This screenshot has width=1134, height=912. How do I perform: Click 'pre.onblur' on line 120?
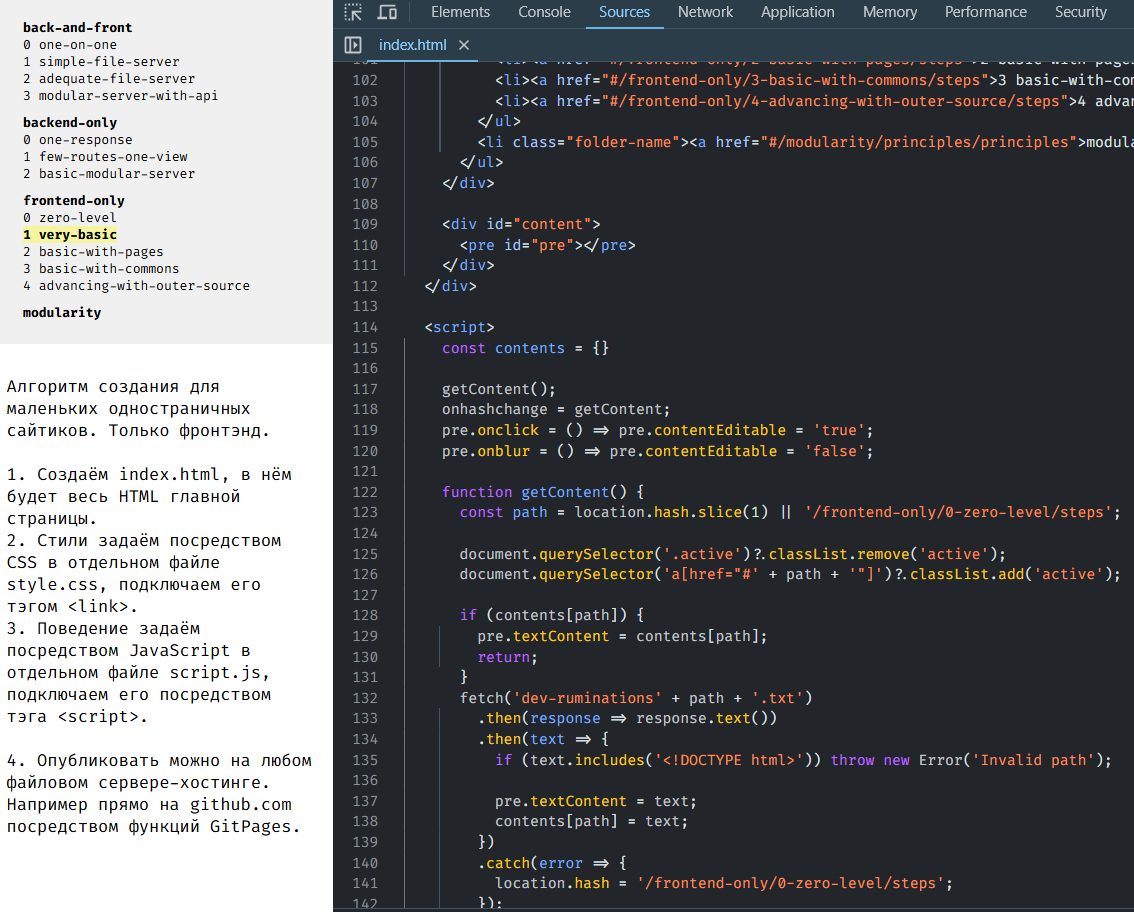coord(486,451)
